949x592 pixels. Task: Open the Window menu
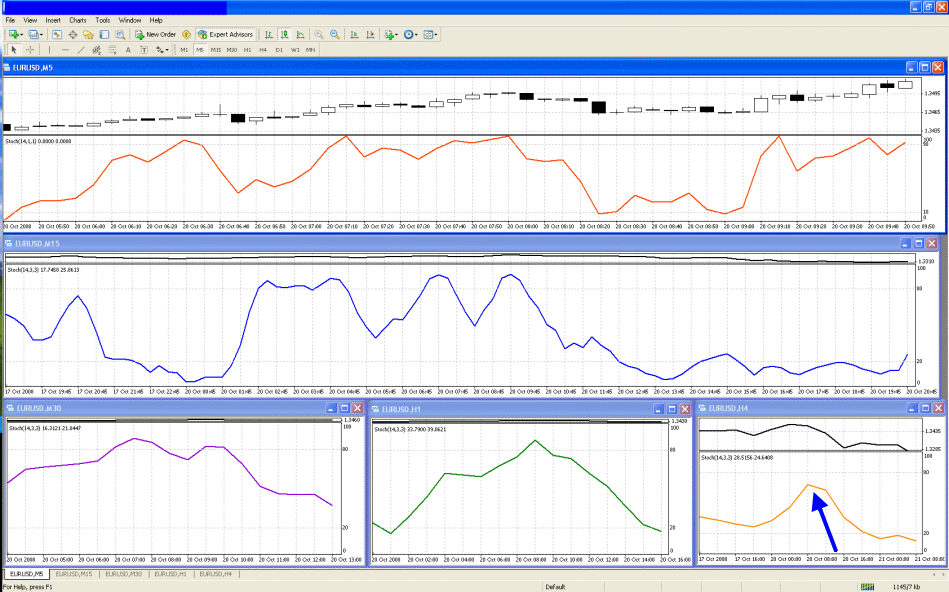[x=130, y=20]
